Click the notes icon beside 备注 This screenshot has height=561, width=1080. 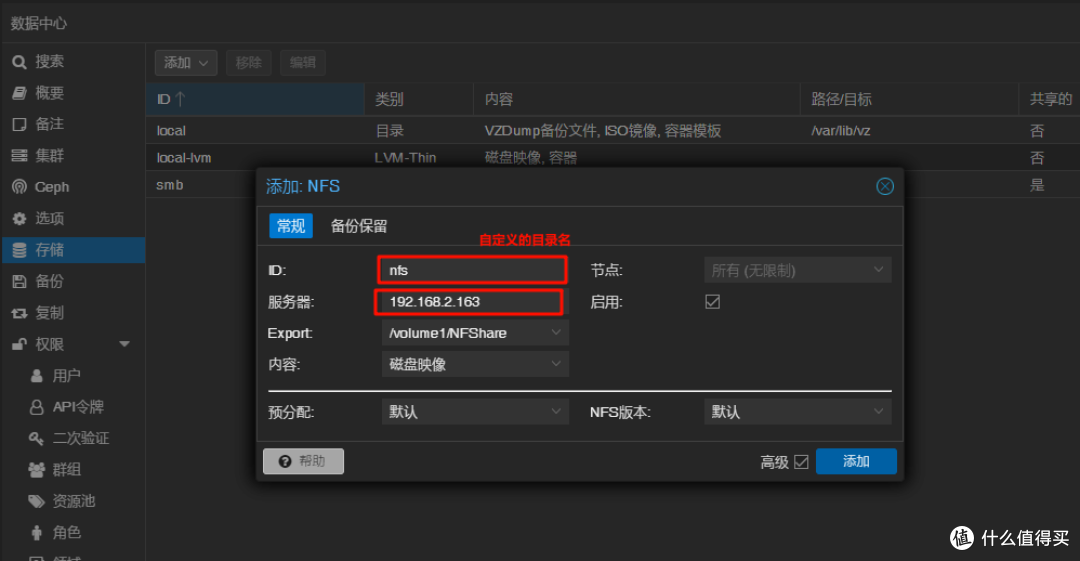[x=19, y=124]
